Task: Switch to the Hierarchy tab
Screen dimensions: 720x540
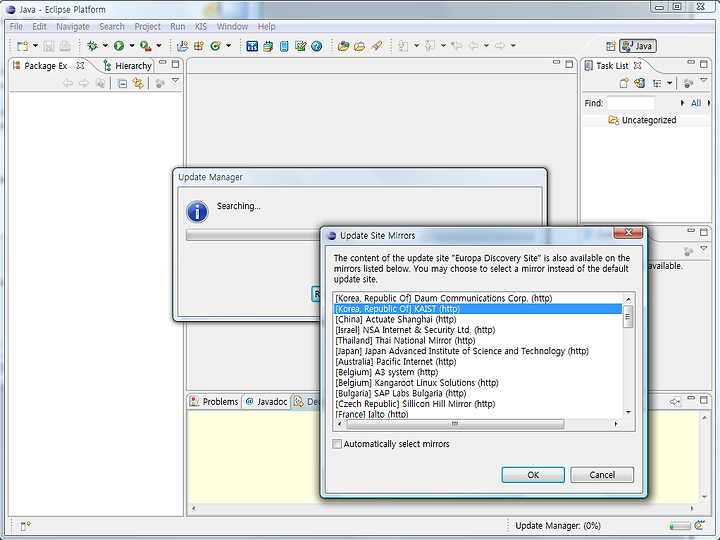Action: point(127,66)
